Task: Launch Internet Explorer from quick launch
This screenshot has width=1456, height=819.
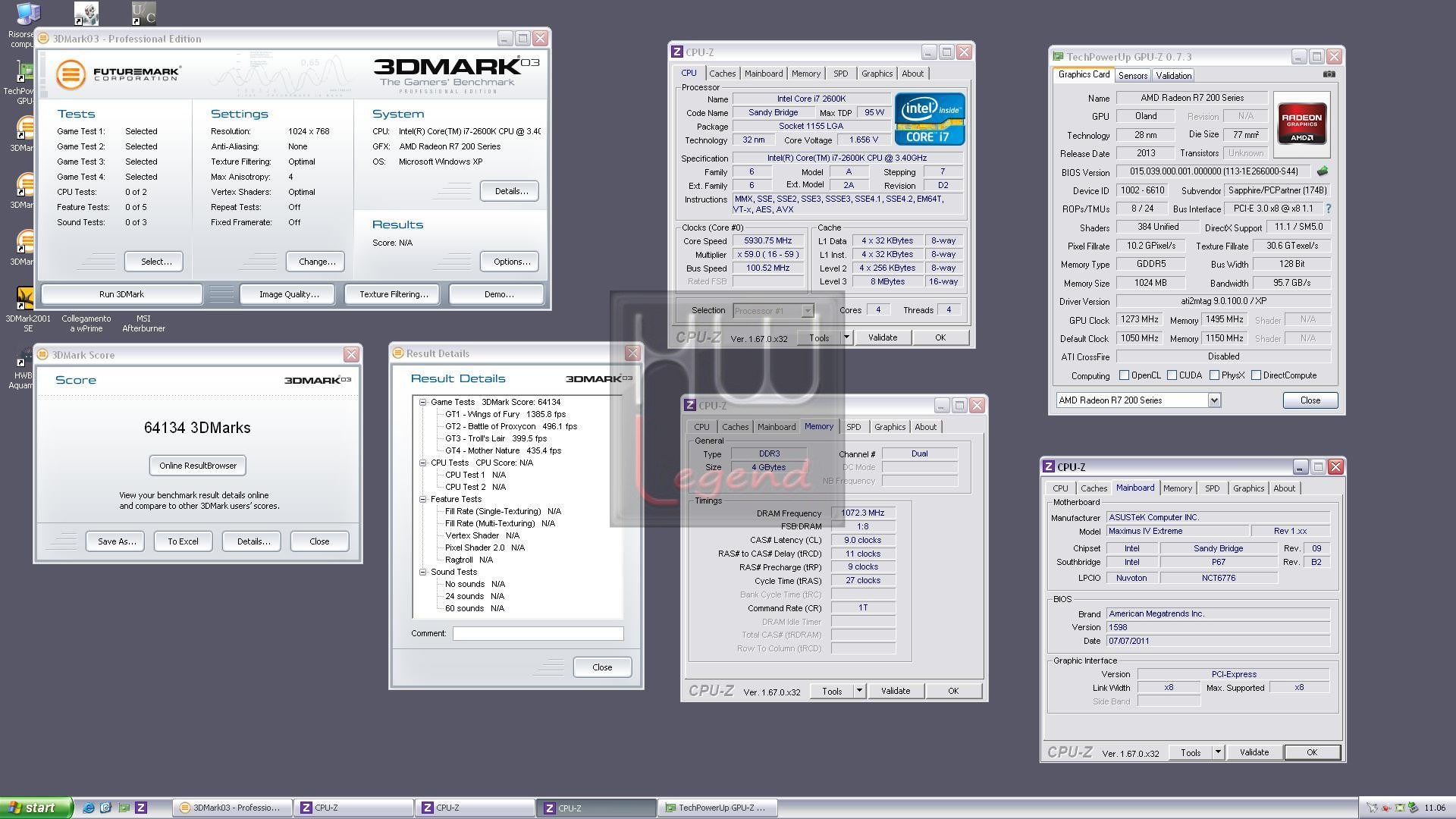Action: pos(89,808)
